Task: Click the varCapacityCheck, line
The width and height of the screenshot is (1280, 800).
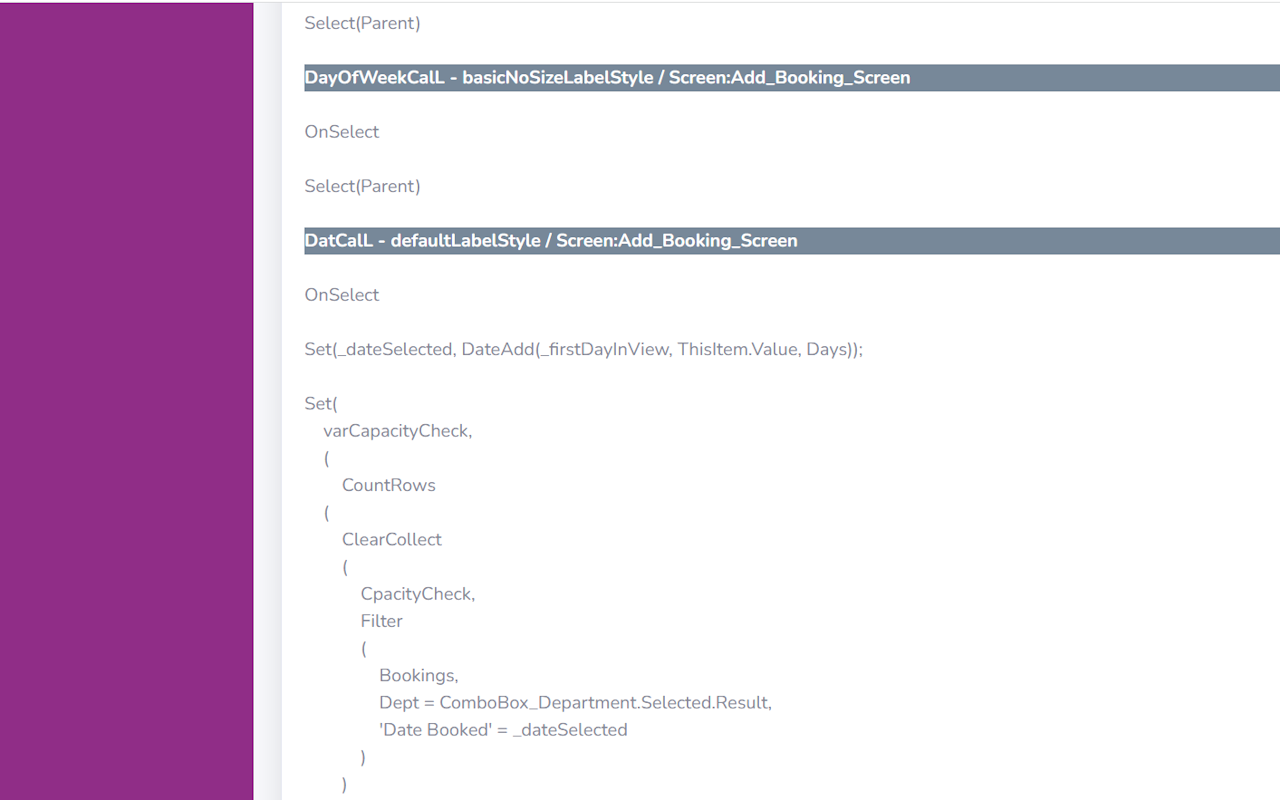Action: click(x=397, y=431)
